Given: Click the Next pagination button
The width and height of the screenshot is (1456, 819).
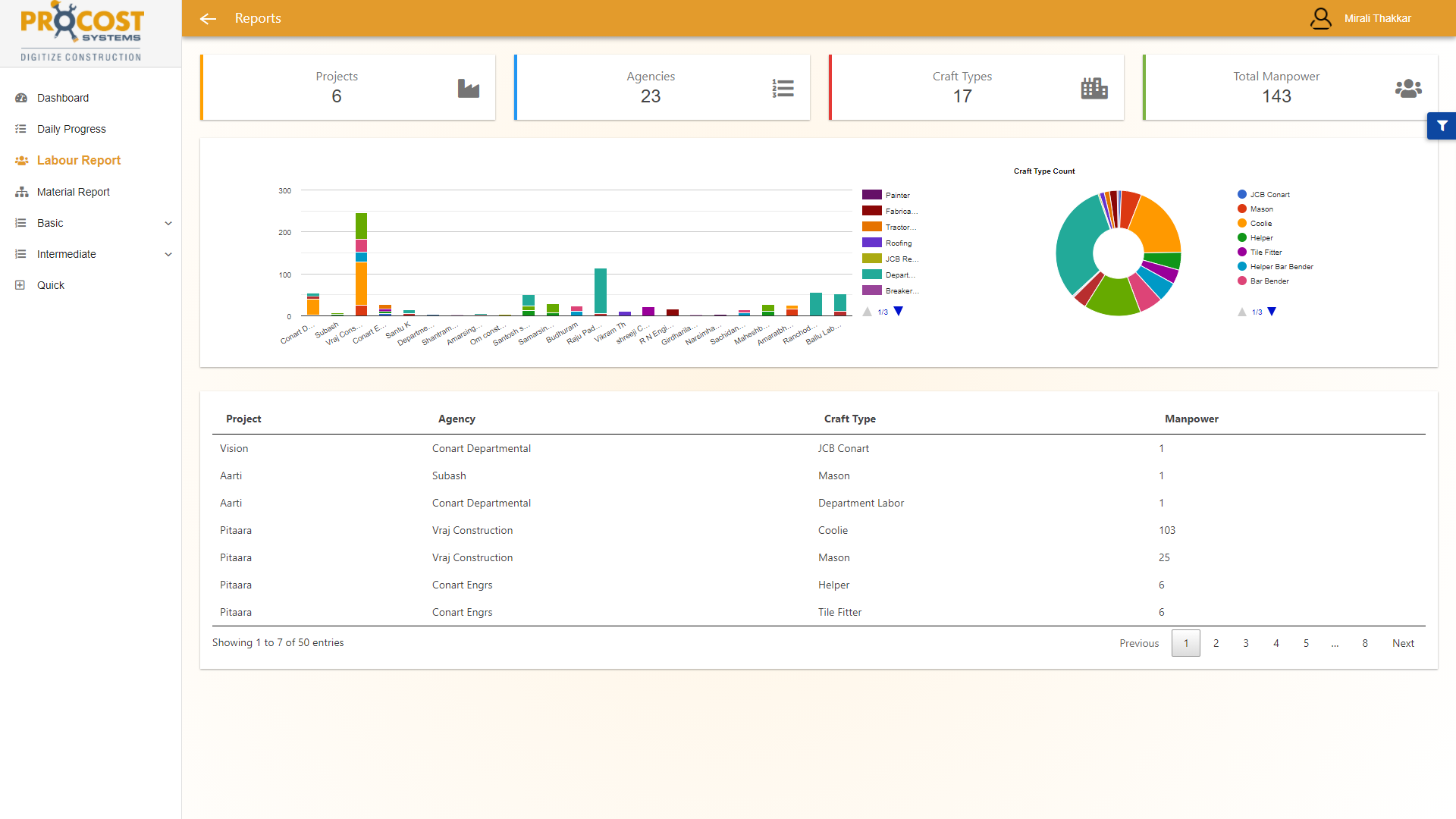Looking at the screenshot, I should point(1403,643).
